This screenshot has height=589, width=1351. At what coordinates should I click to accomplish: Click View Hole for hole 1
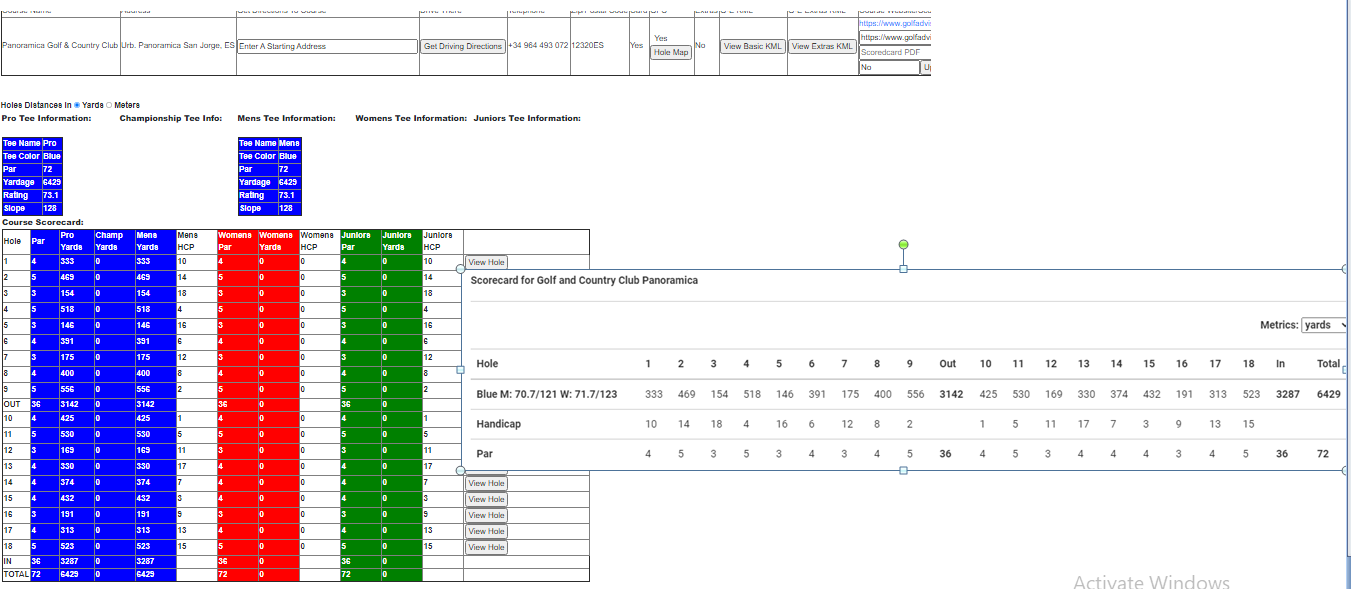point(487,262)
